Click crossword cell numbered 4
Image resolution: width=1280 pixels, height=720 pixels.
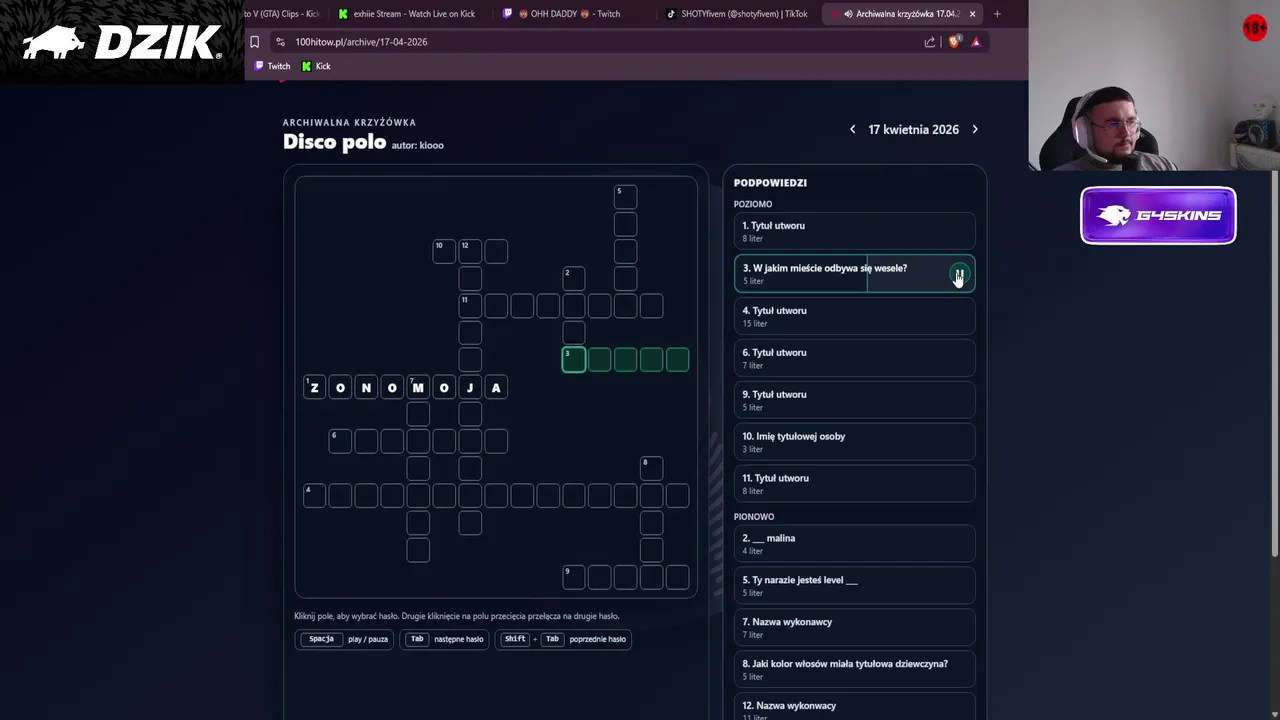314,495
